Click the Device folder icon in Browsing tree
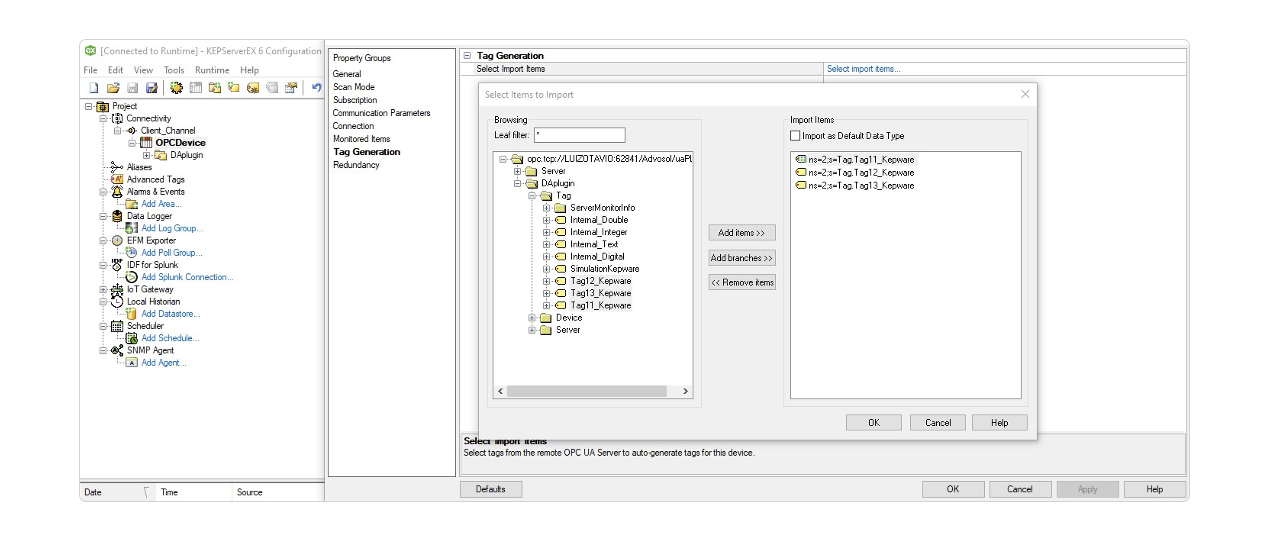This screenshot has height=541, width=1269. 546,318
